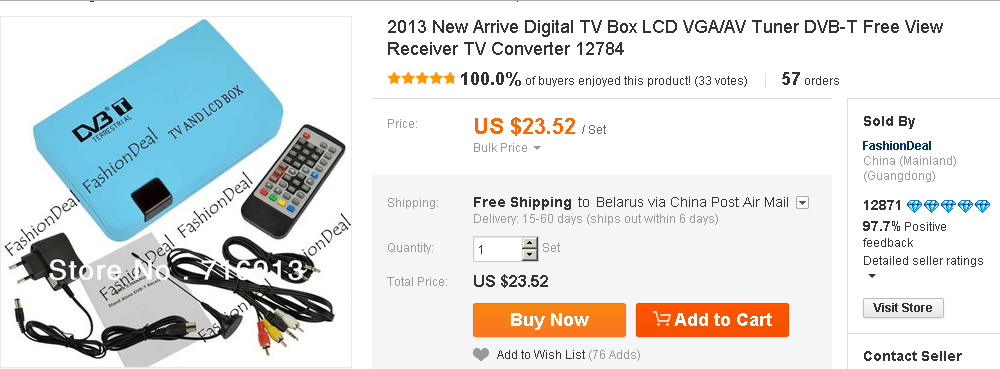Click the heart wish list icon
This screenshot has width=1000, height=369.
[x=481, y=354]
